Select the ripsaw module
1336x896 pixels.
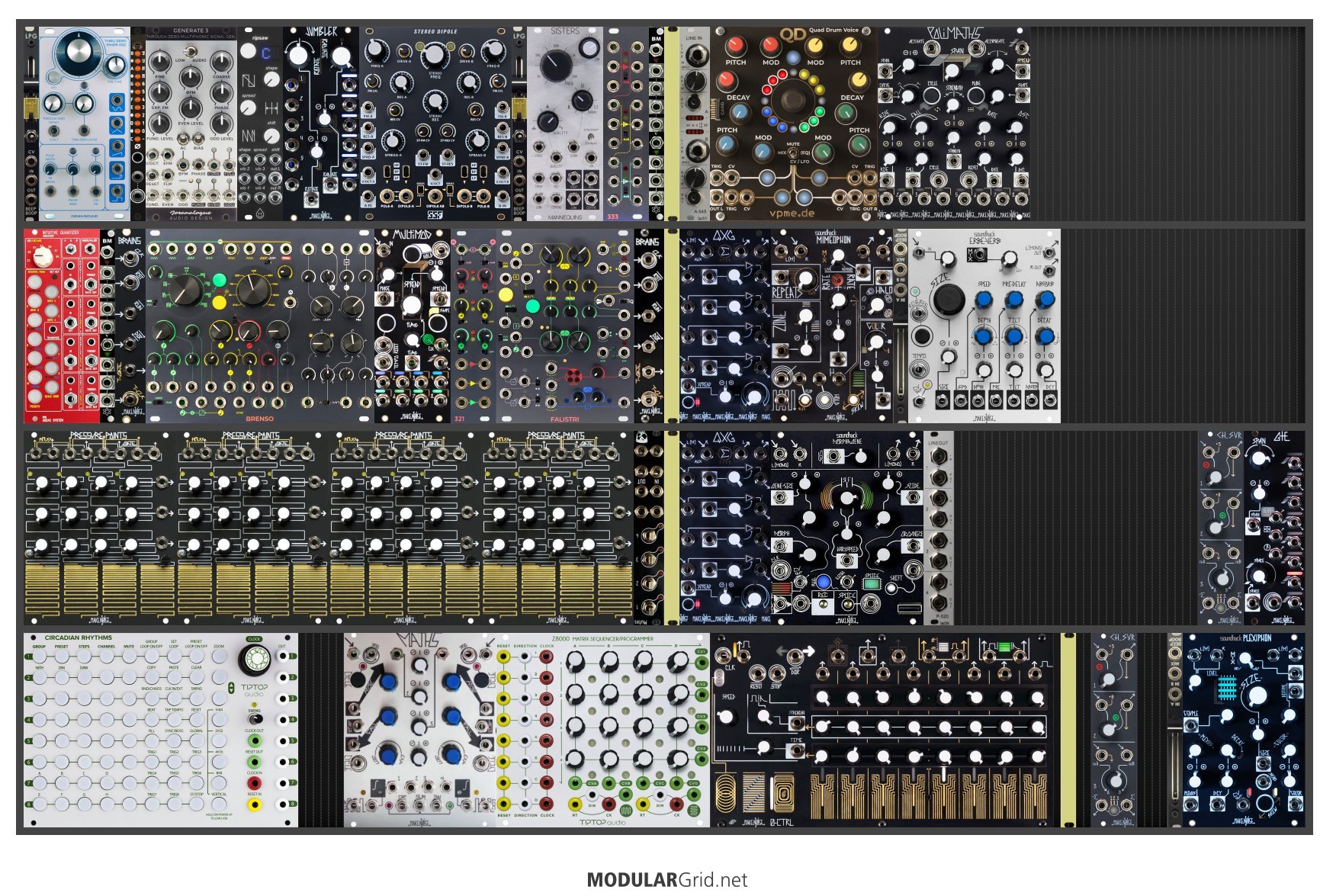pos(260,124)
